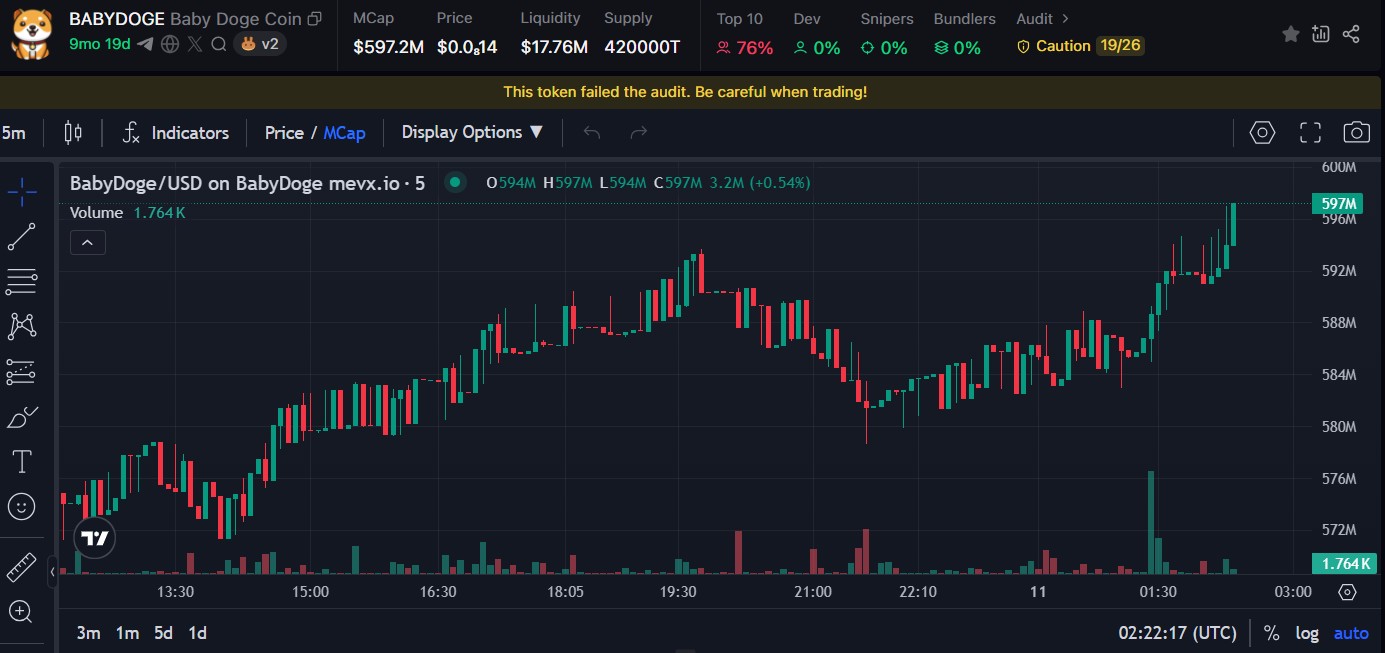
Task: Click the 9mo 19d token age
Action: point(100,44)
